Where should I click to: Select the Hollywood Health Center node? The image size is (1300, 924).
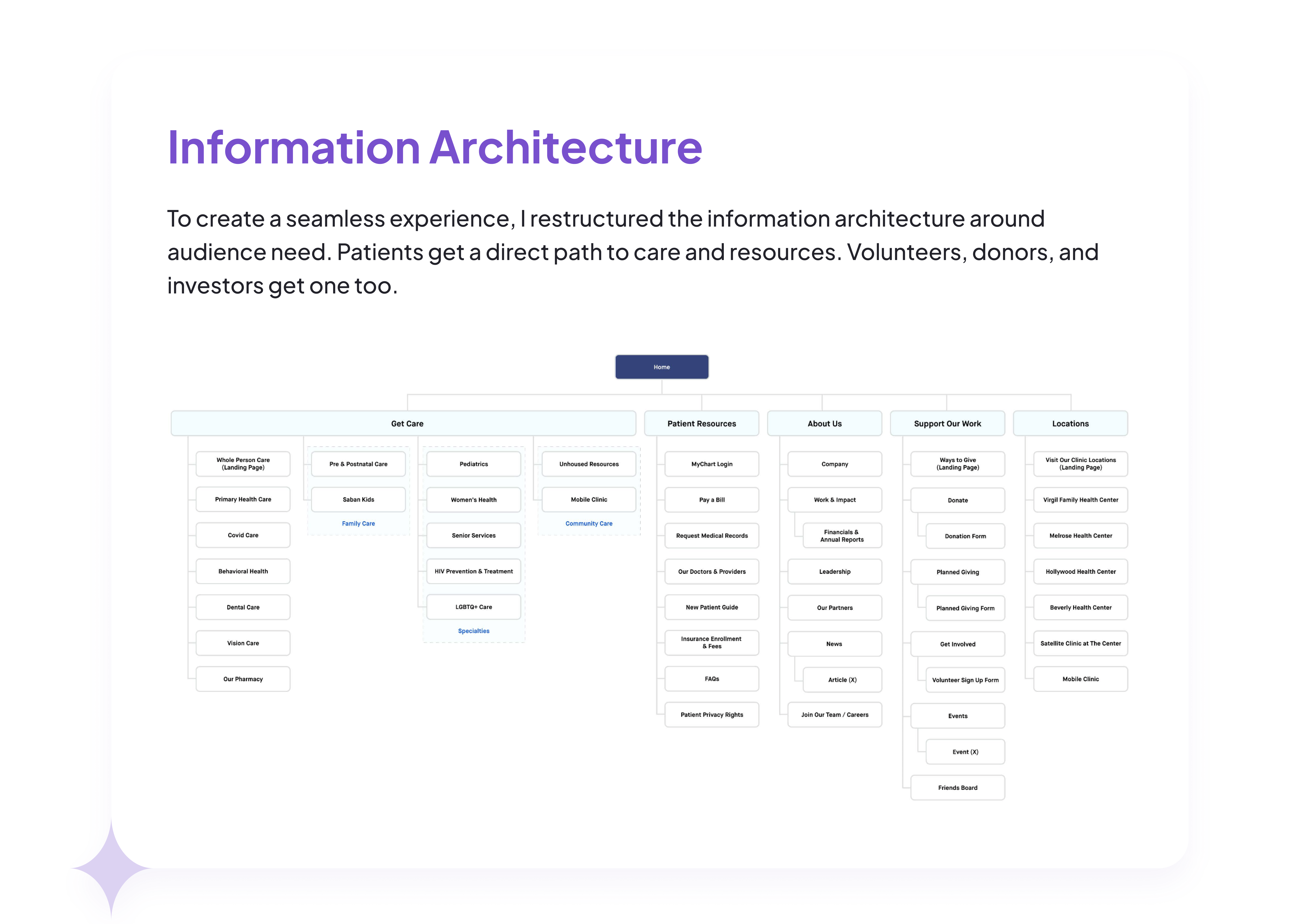[x=1080, y=572]
